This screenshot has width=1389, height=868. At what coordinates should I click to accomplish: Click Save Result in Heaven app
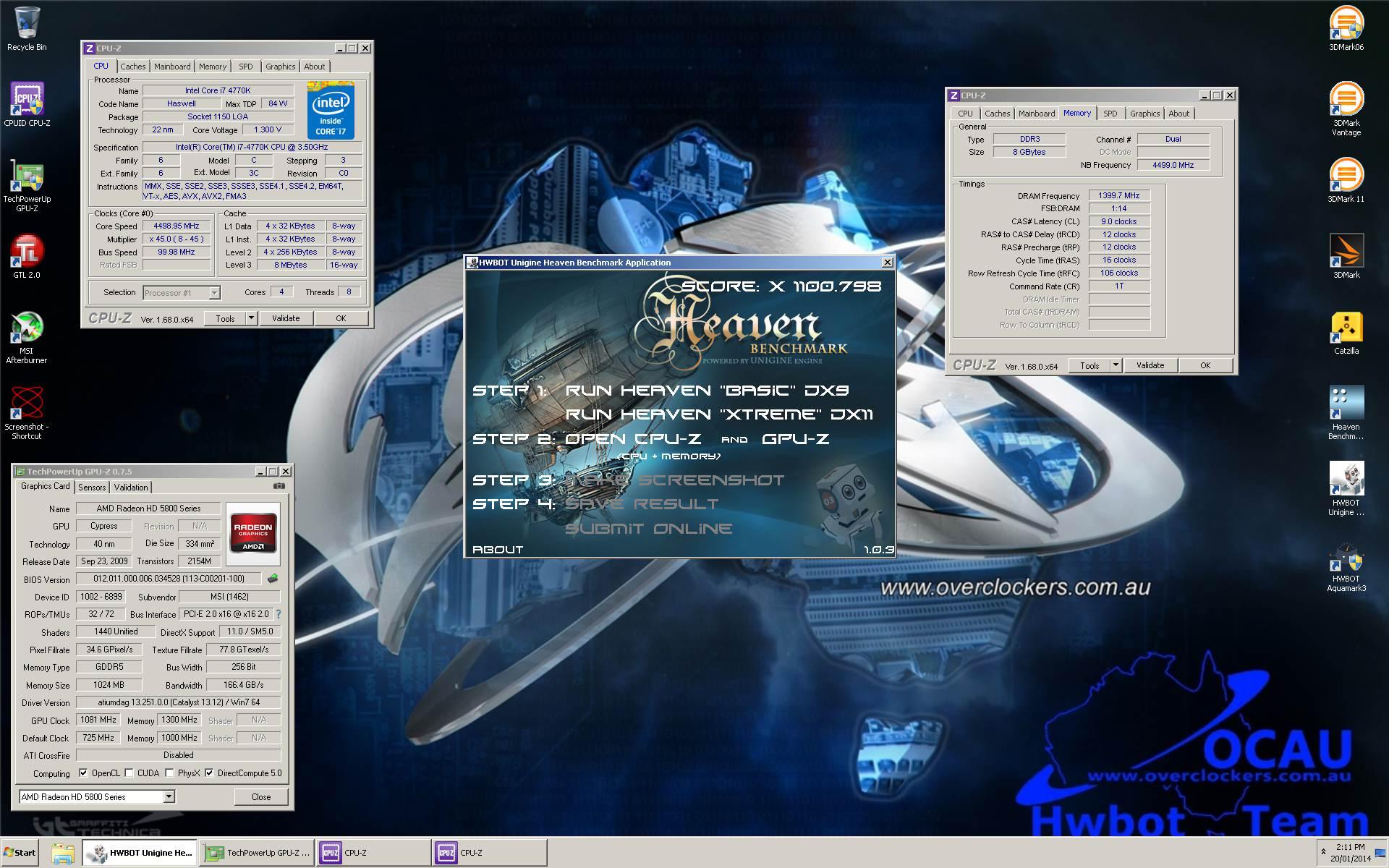[642, 504]
